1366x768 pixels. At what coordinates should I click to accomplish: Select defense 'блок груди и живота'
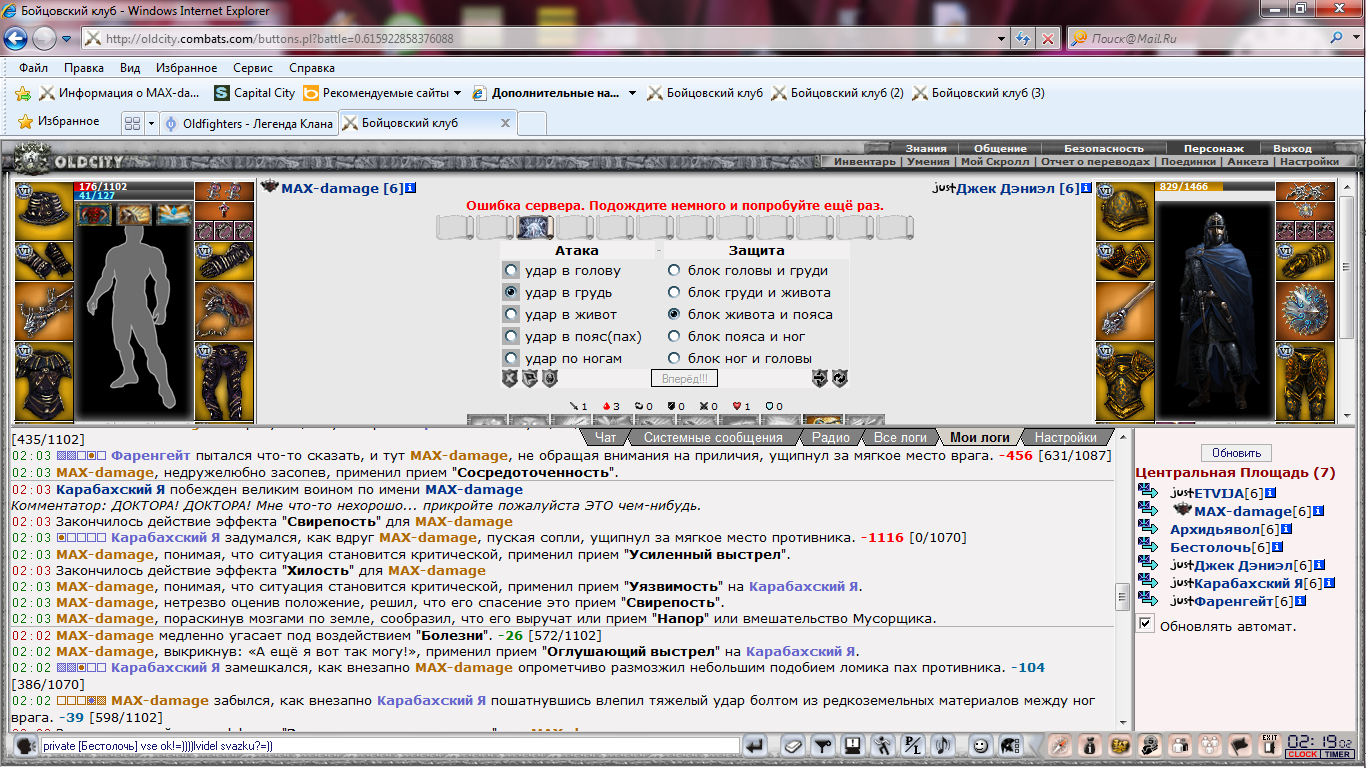click(x=674, y=292)
